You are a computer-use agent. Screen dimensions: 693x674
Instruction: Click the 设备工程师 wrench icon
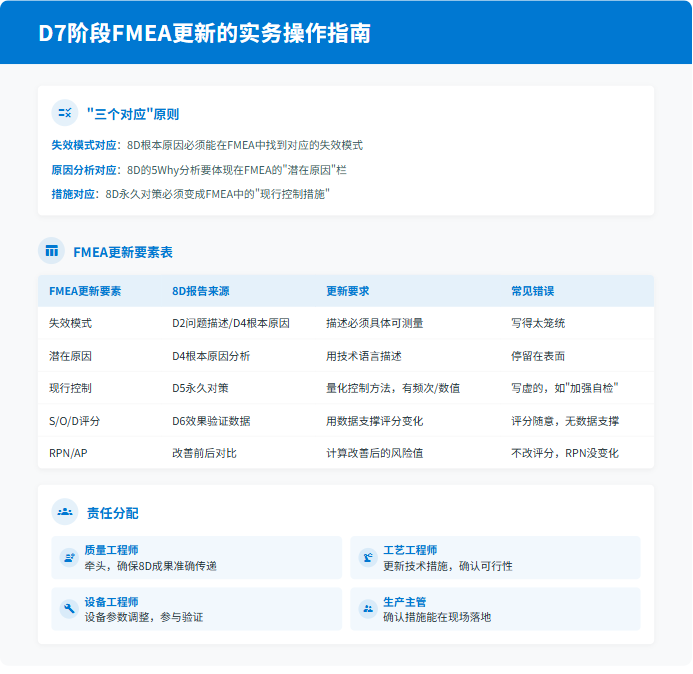[x=69, y=609]
